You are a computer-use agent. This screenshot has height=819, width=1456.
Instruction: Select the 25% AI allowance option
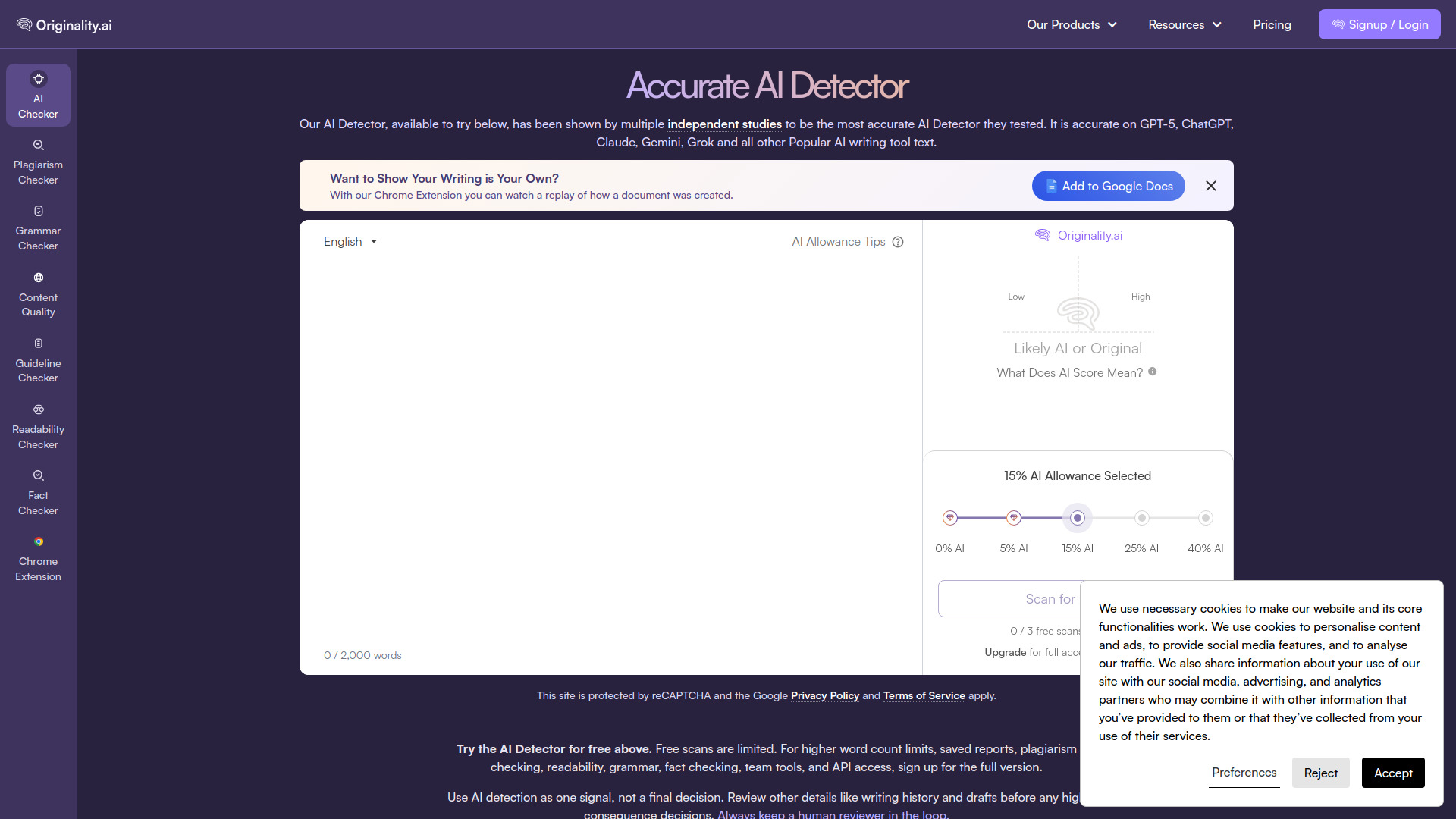pyautogui.click(x=1142, y=518)
